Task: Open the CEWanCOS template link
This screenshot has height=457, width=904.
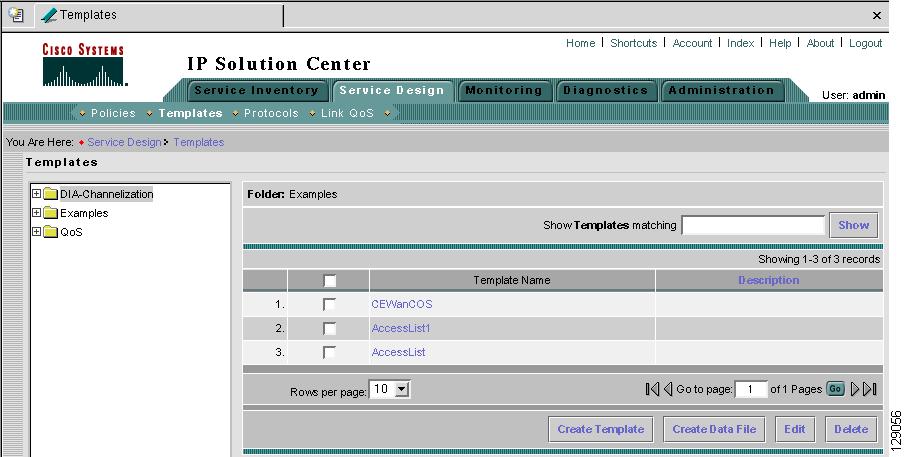Action: [401, 304]
